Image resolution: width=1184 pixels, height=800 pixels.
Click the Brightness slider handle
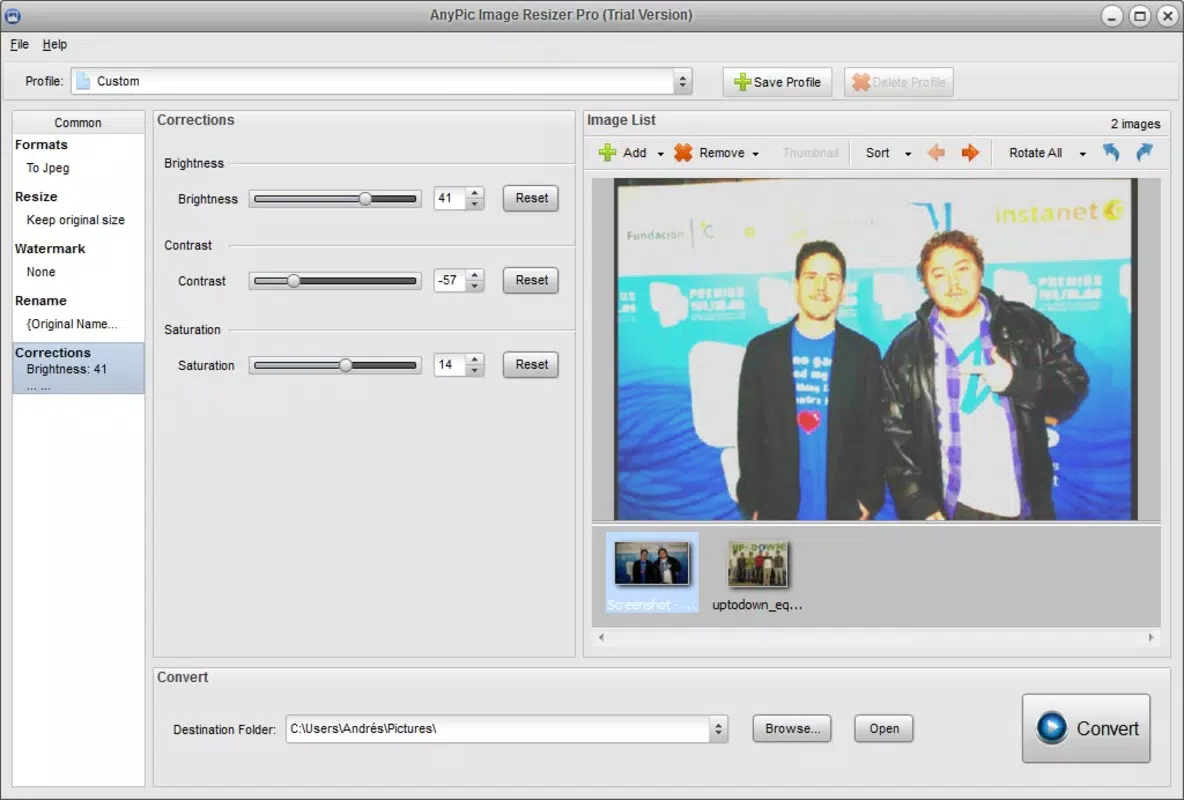pos(365,199)
